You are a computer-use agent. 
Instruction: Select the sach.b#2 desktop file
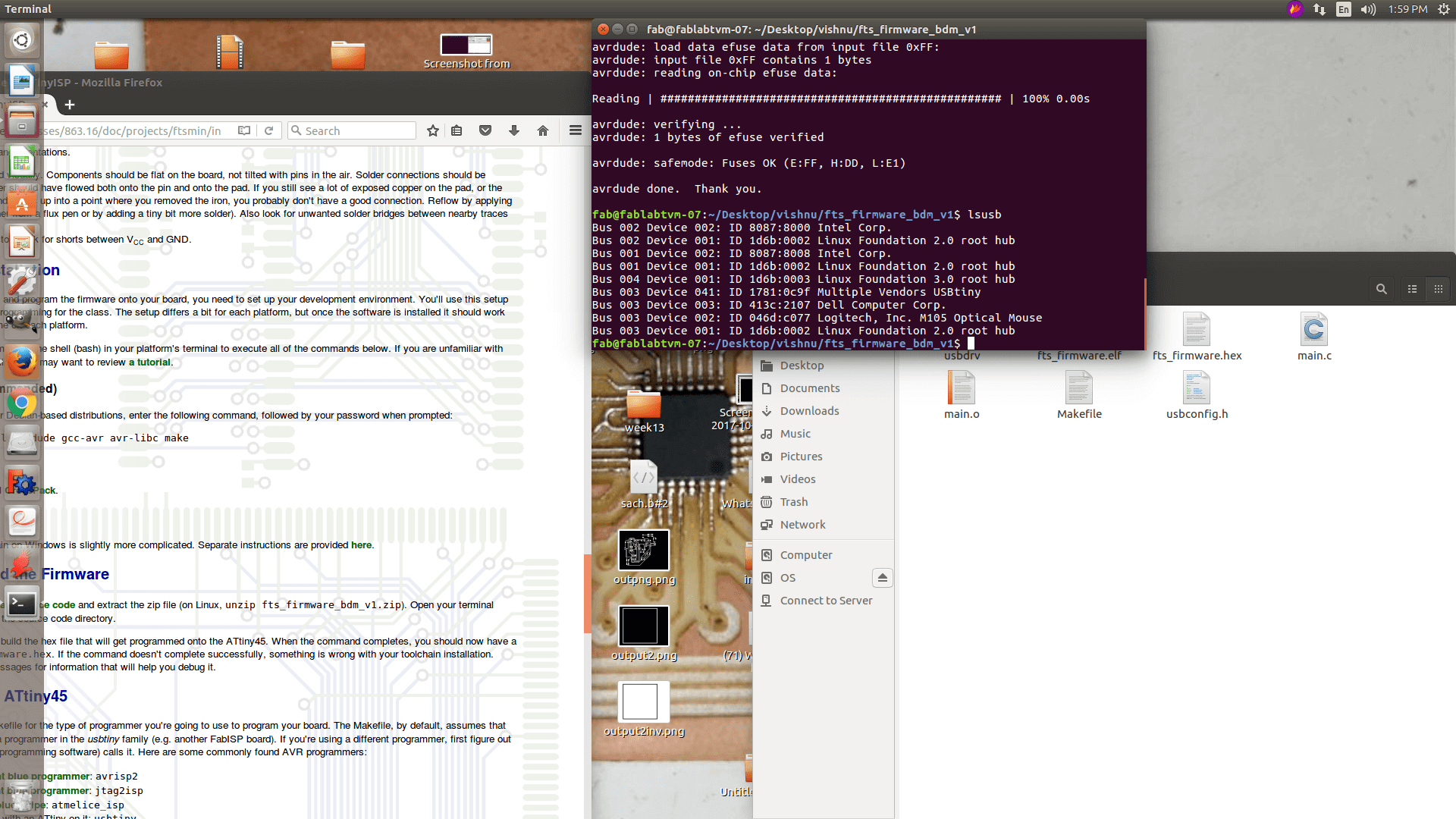[x=644, y=485]
